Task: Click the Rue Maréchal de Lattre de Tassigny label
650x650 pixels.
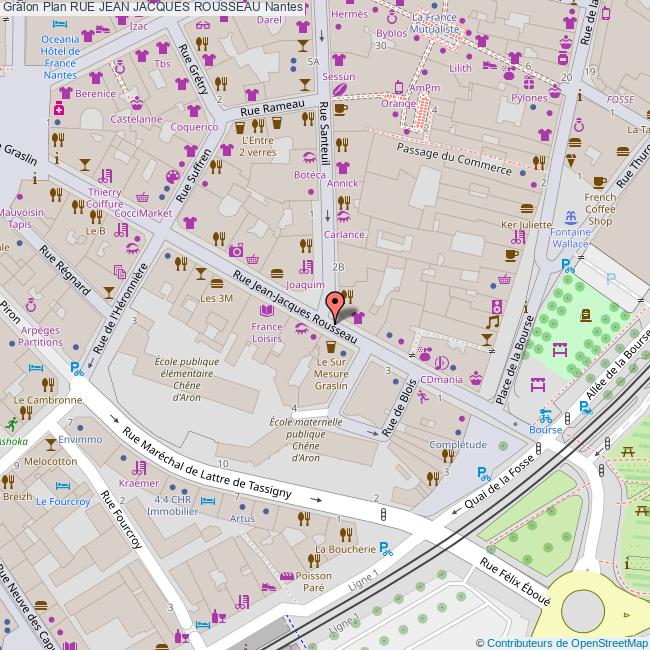Action: [207, 463]
